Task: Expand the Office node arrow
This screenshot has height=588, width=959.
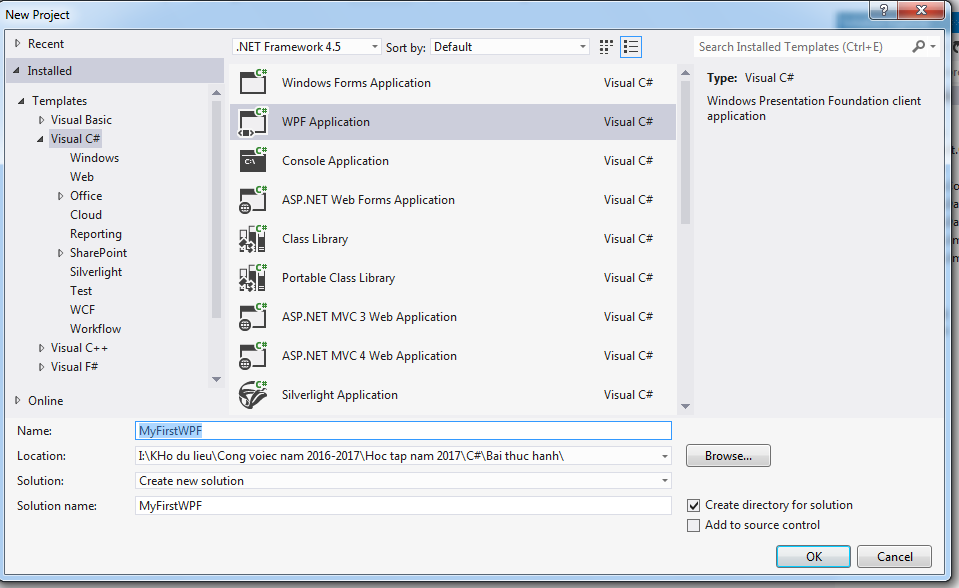Action: [60, 196]
